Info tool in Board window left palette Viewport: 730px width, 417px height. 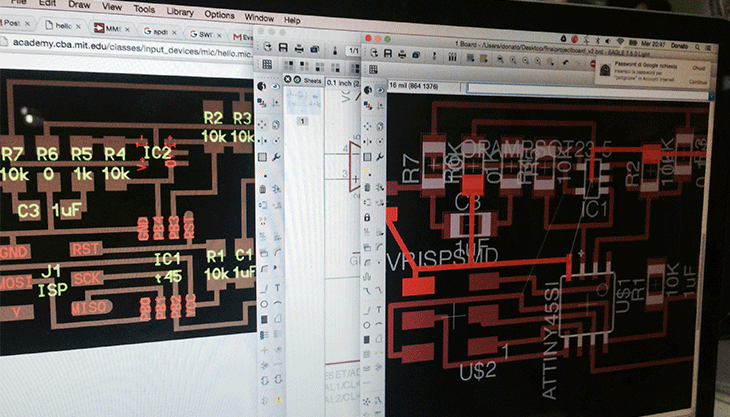pyautogui.click(x=368, y=90)
